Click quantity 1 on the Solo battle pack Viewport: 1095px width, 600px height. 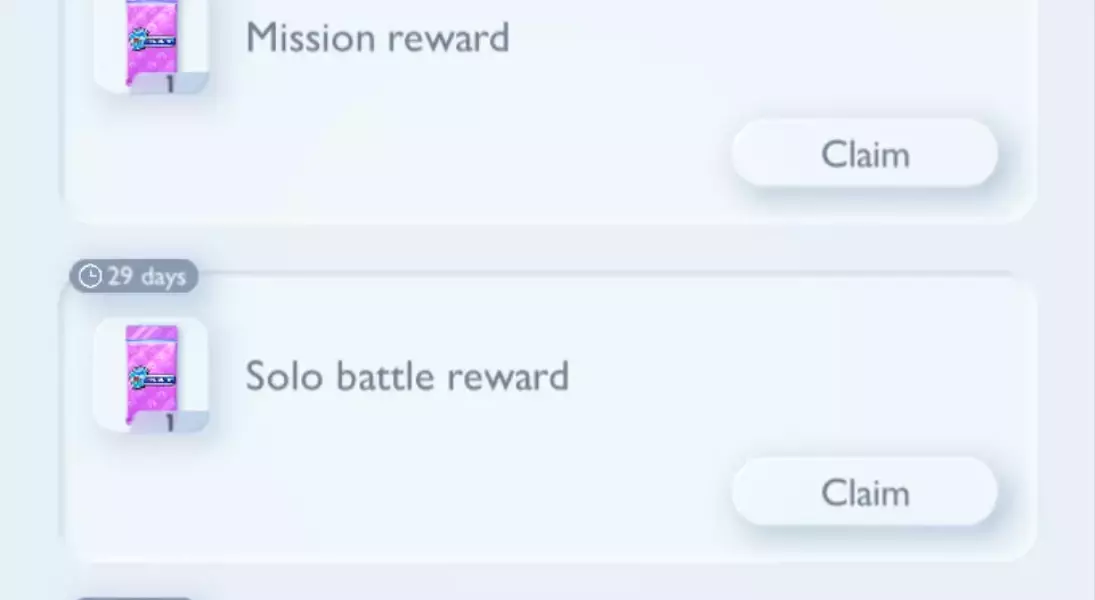(x=170, y=423)
